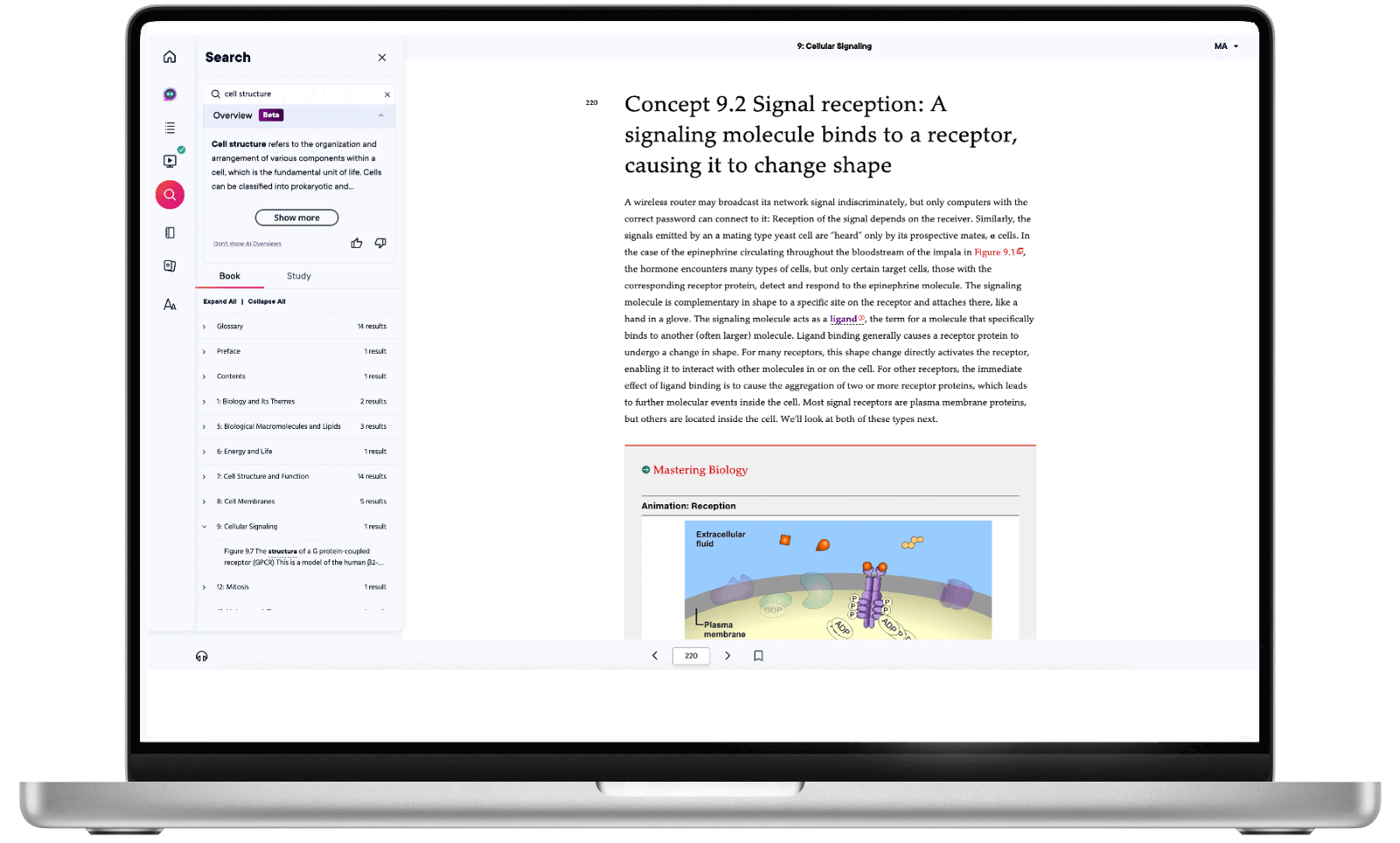
Task: Collapse the Overview Beta section
Action: pyautogui.click(x=381, y=116)
